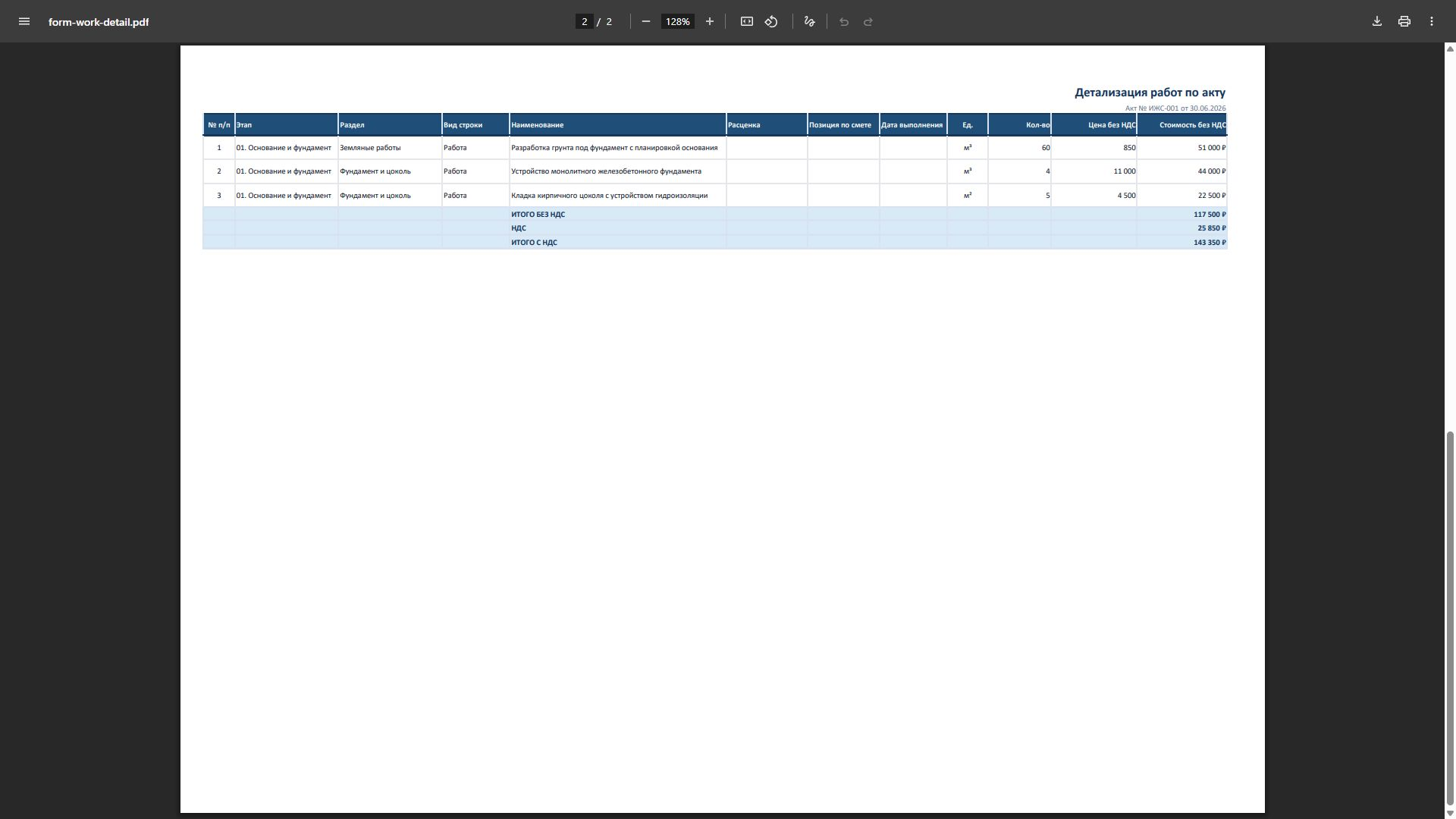The width and height of the screenshot is (1456, 819).
Task: Click the scroll up arrow
Action: (1451, 49)
